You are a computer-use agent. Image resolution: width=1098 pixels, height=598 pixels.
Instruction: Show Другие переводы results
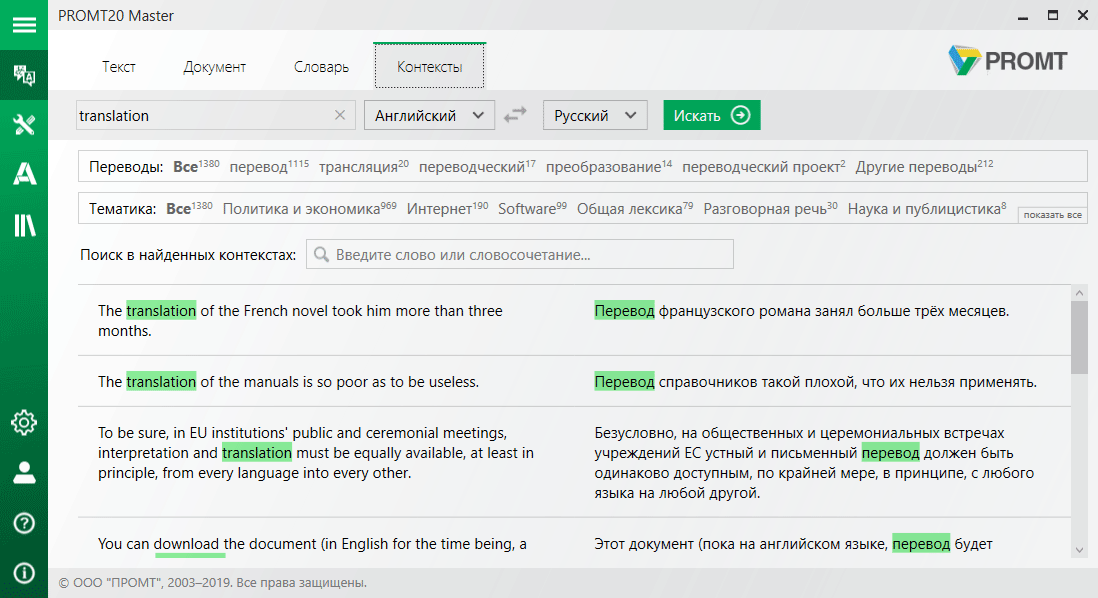coord(924,167)
